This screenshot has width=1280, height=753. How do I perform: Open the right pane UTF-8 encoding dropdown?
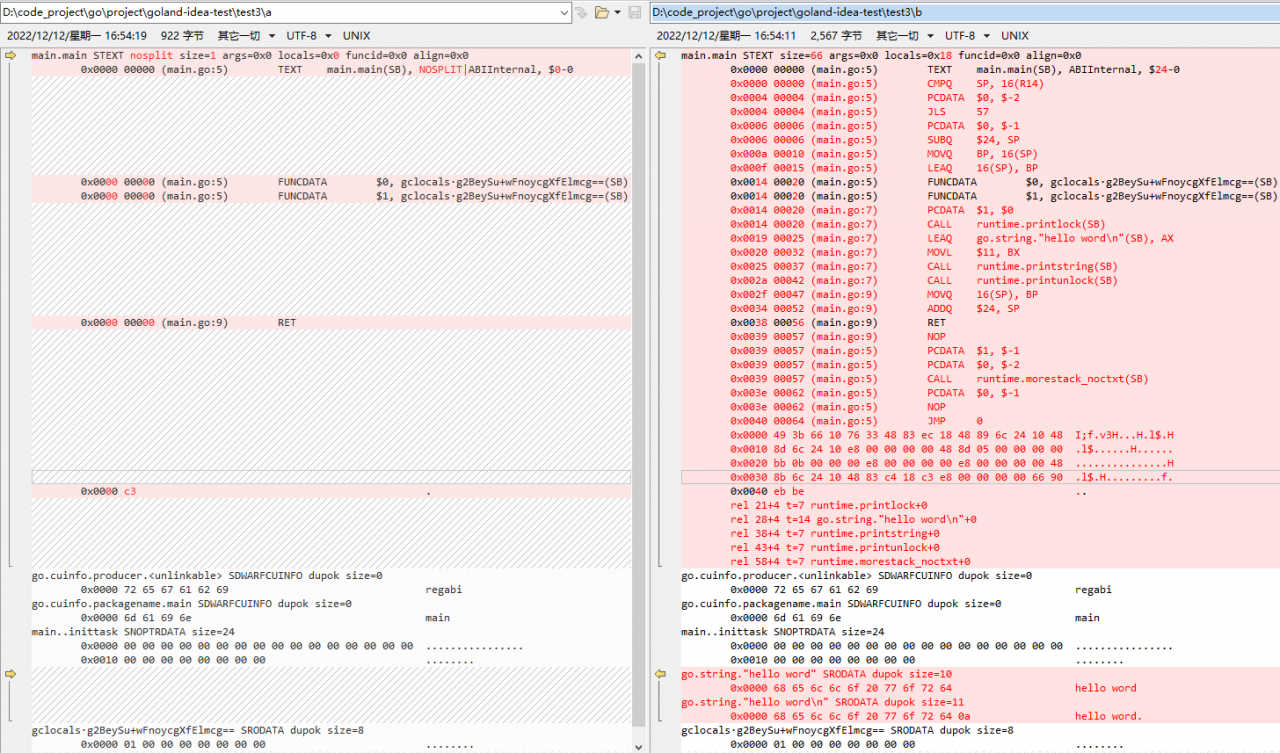coord(965,35)
